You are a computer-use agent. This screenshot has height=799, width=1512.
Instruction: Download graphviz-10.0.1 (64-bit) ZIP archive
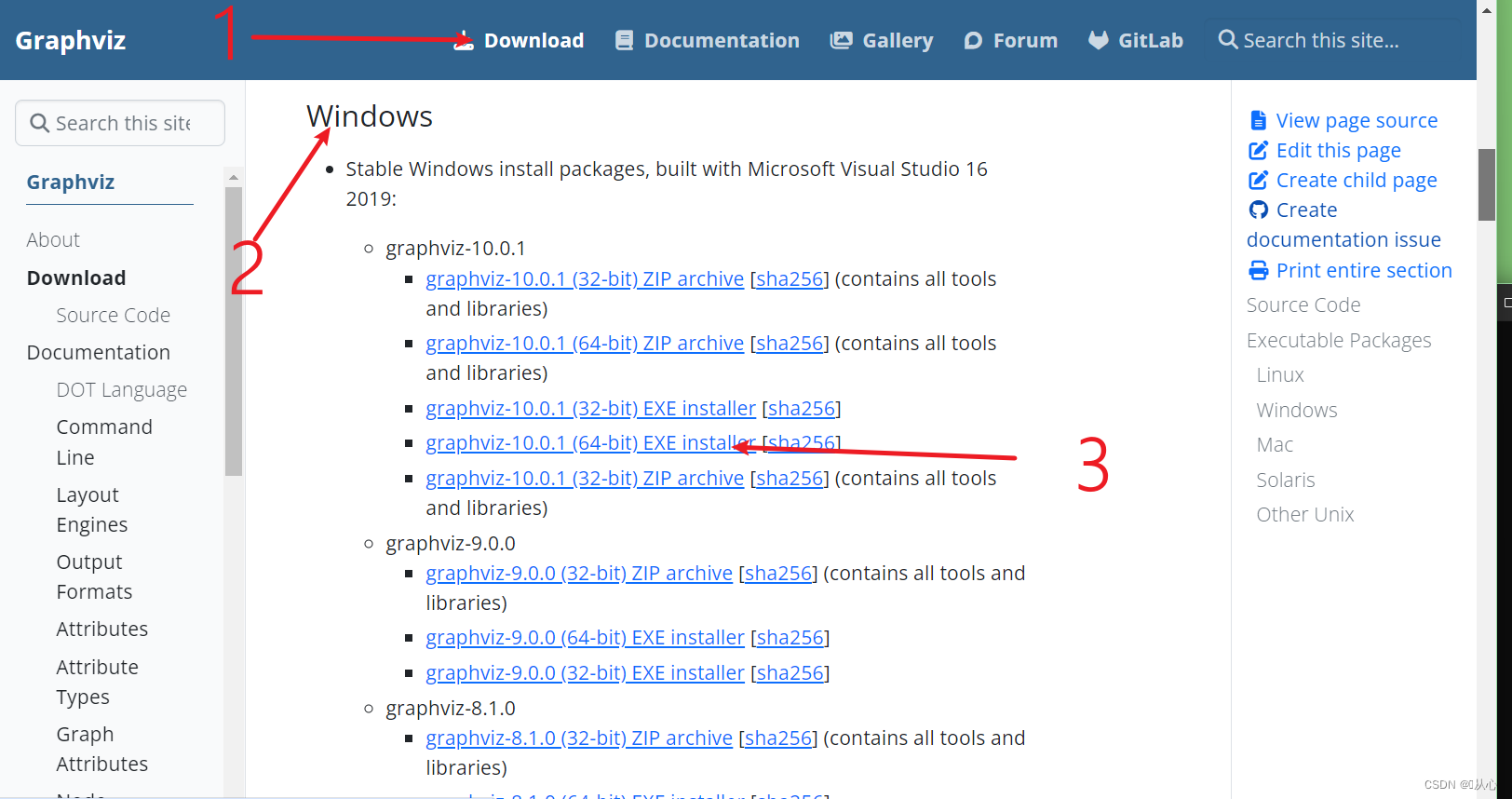click(x=585, y=344)
